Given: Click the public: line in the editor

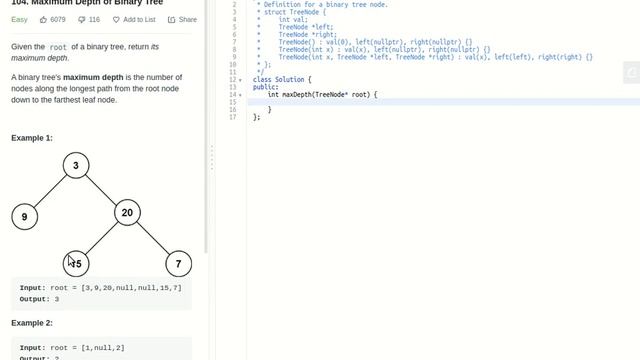Looking at the screenshot, I should click(265, 87).
